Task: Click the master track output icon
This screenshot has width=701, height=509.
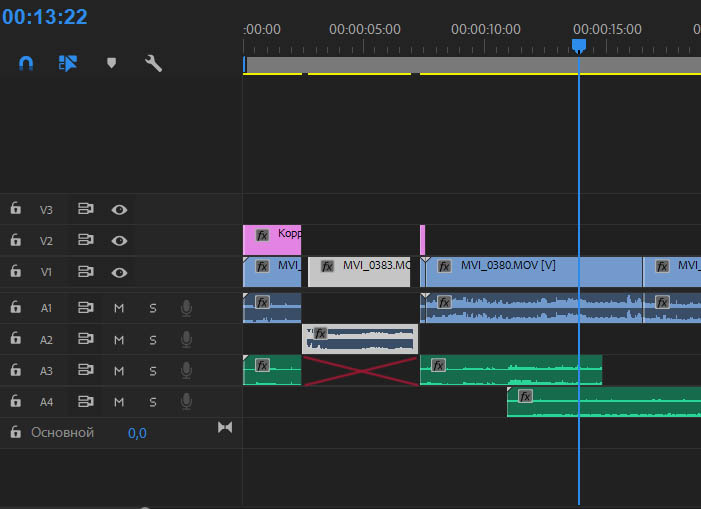Action: tap(225, 428)
